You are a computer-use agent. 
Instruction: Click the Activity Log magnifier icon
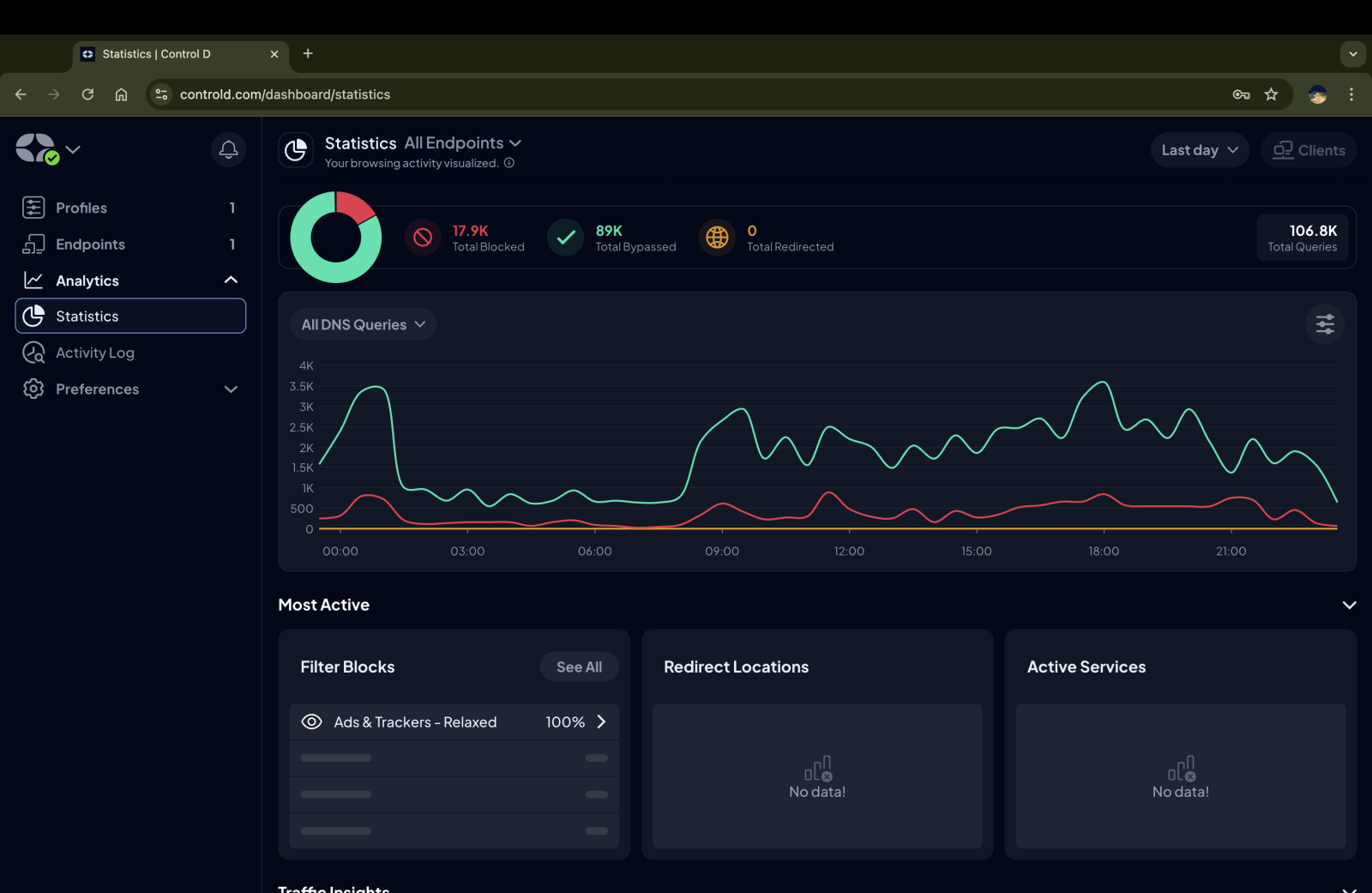(33, 353)
